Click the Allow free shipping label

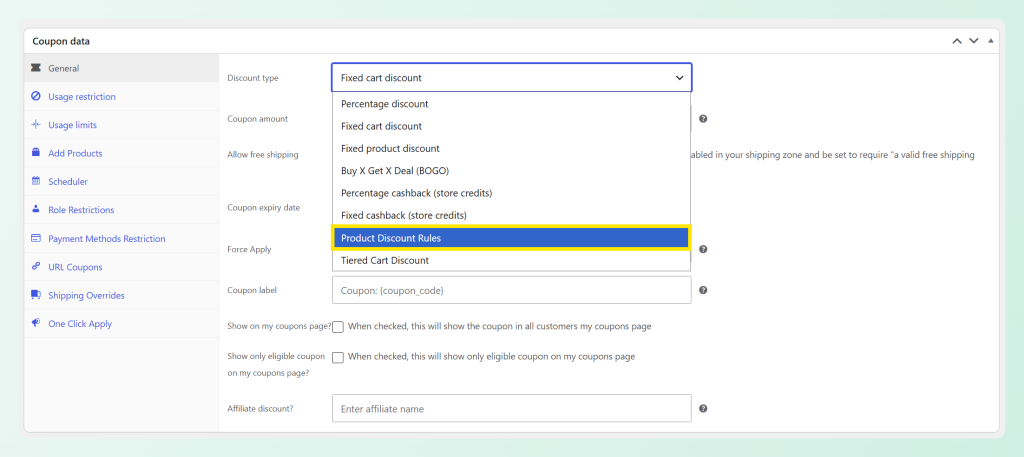coord(263,155)
